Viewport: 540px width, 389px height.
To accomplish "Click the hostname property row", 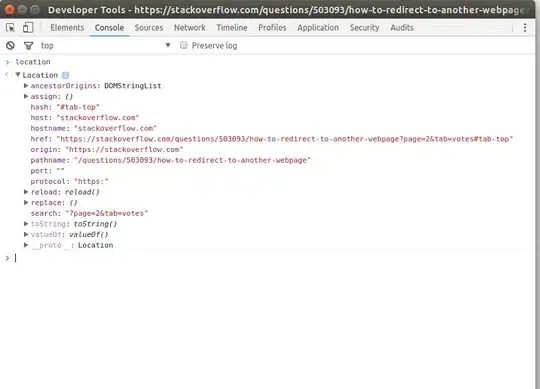I will click(94, 128).
